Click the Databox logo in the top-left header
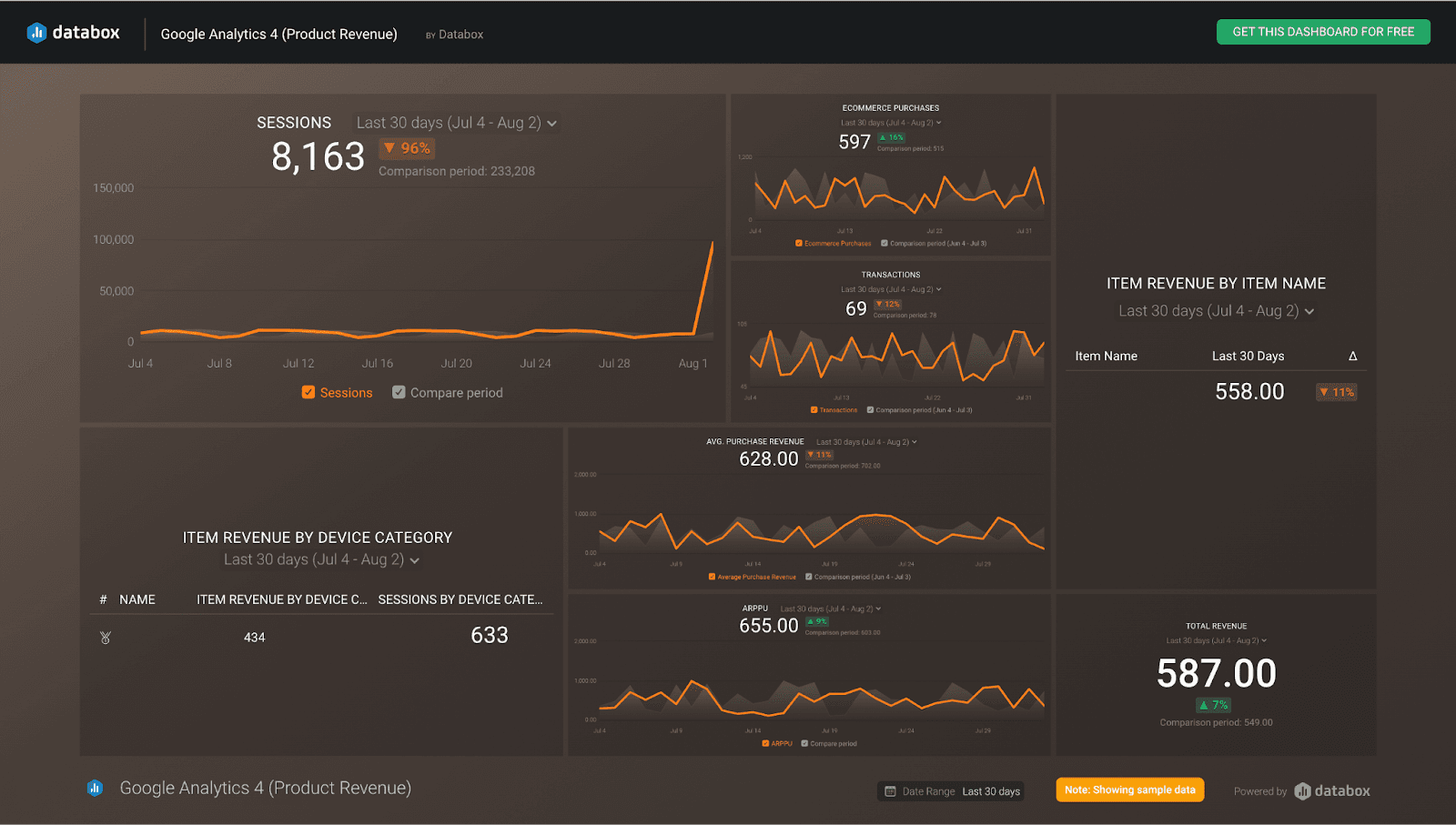Image resolution: width=1456 pixels, height=825 pixels. coord(73,32)
